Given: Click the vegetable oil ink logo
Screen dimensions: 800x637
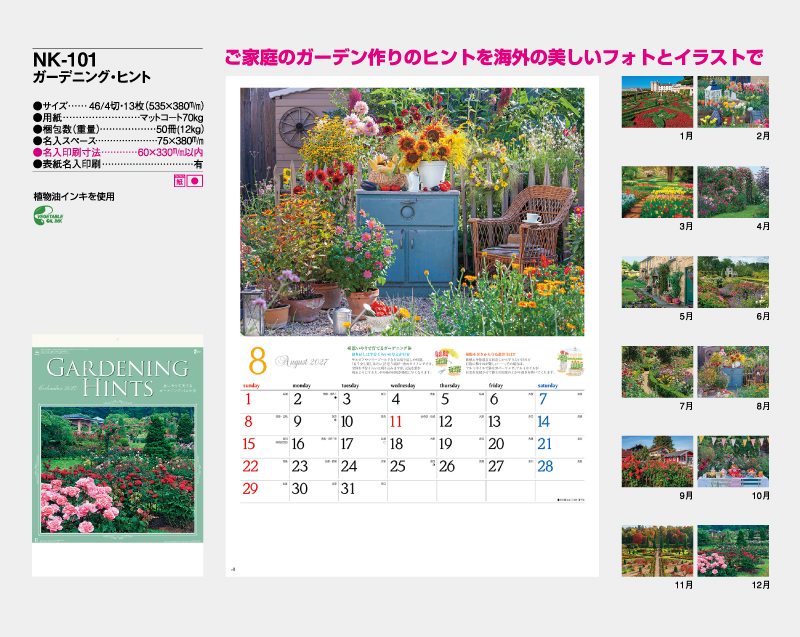Looking at the screenshot, I should pos(48,216).
